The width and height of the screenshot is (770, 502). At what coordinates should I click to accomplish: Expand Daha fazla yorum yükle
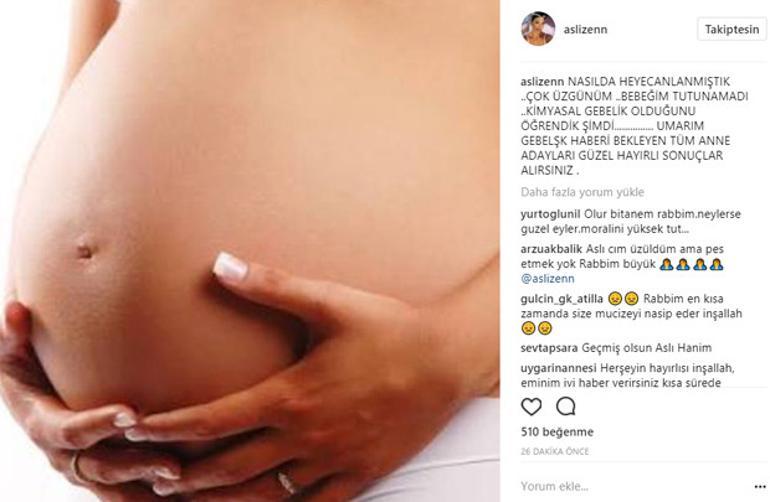click(x=582, y=192)
